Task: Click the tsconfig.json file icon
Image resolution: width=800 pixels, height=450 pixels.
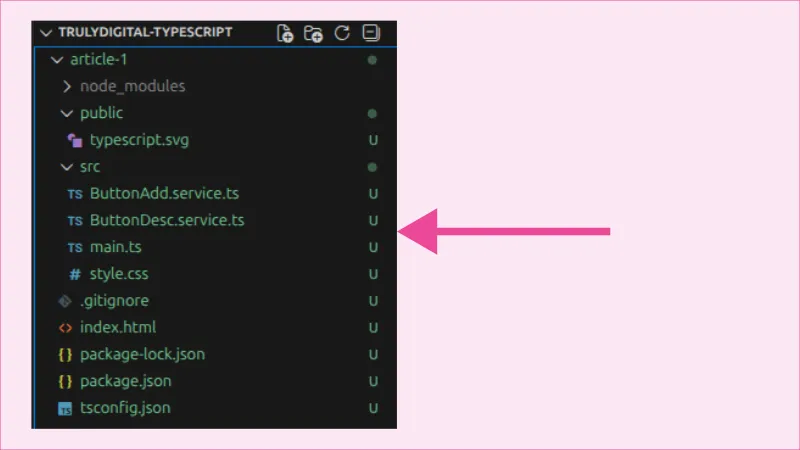Action: (x=65, y=408)
